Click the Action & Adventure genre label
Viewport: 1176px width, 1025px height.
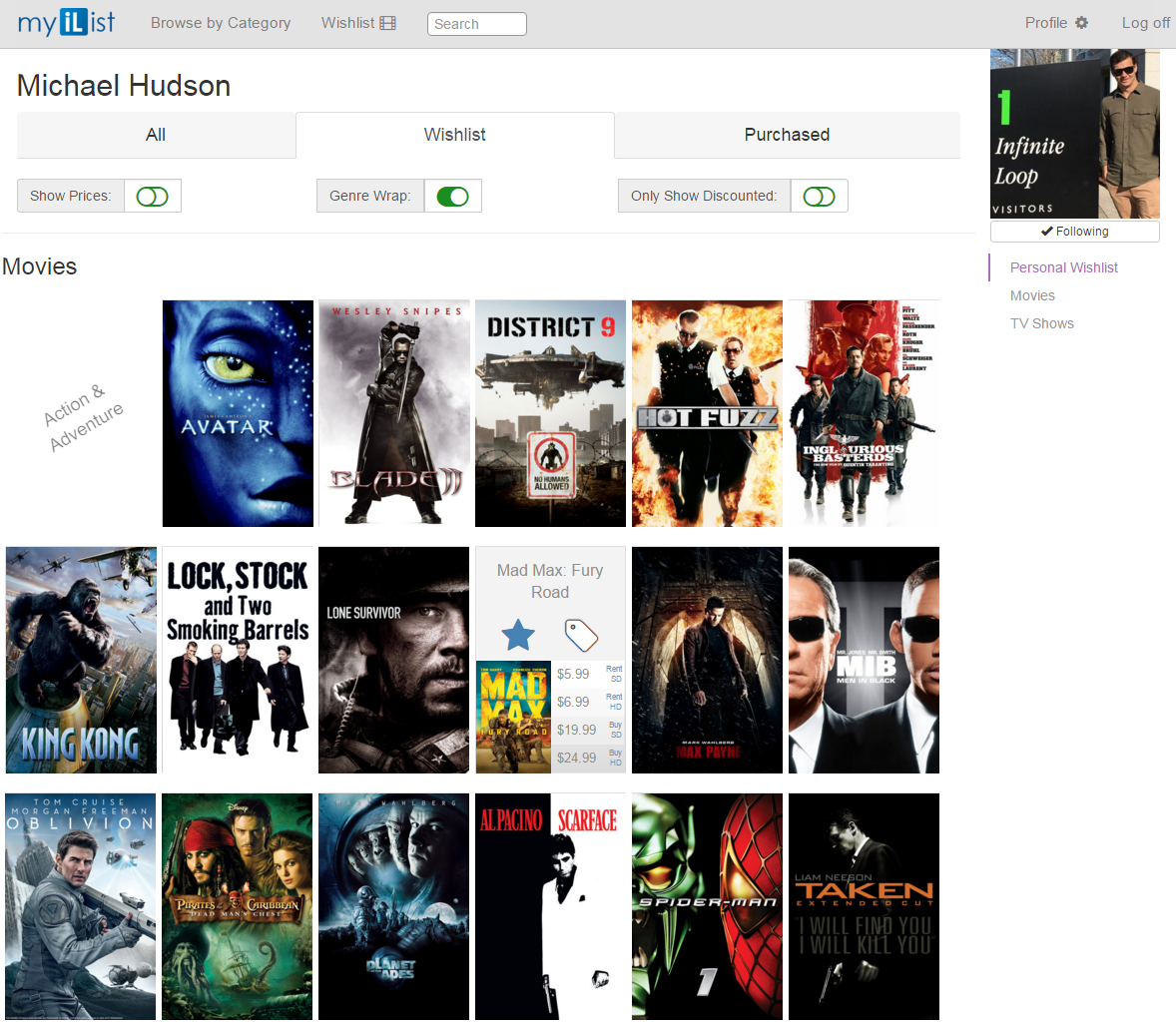pos(82,417)
